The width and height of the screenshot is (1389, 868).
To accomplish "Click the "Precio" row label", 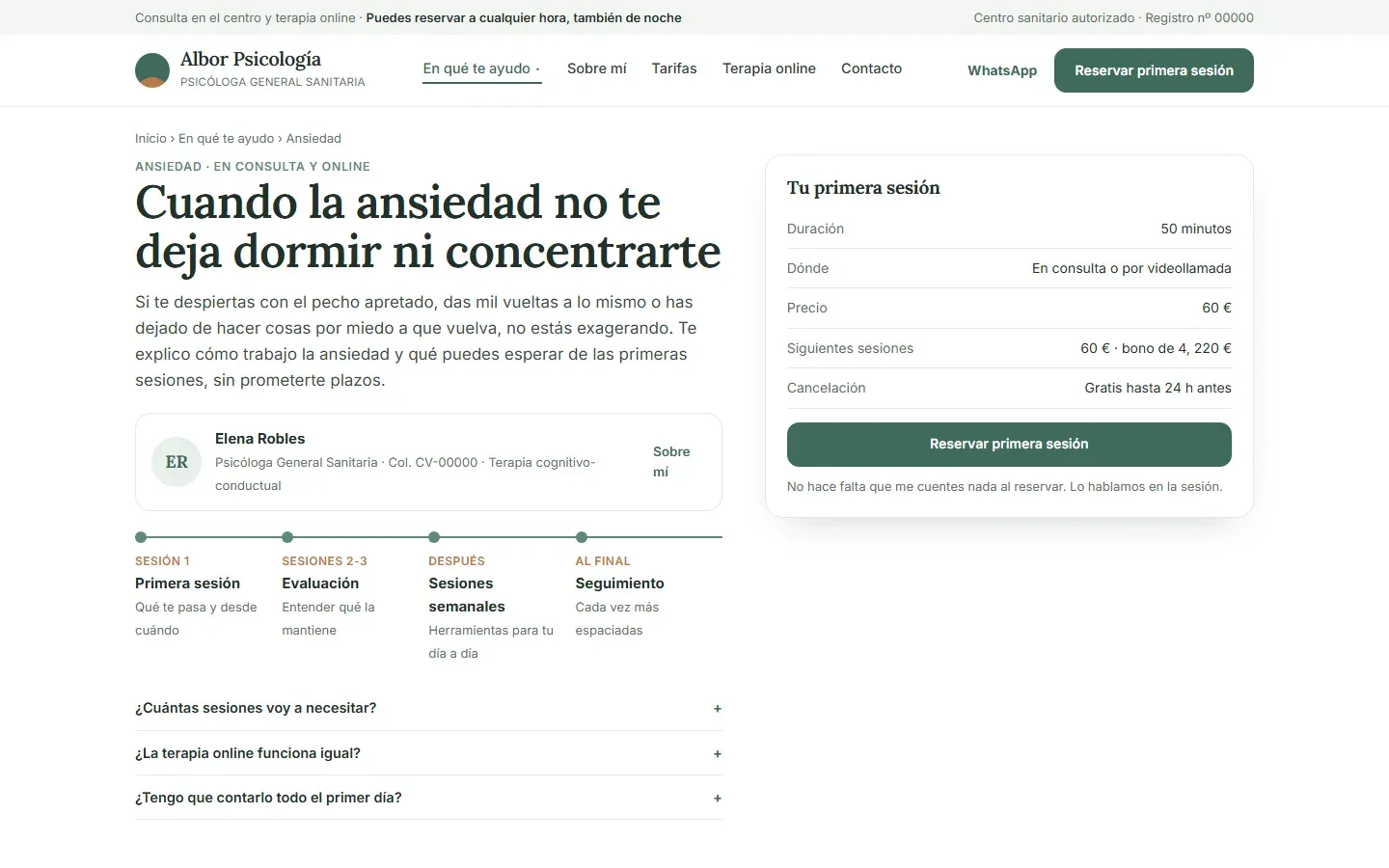I will click(807, 308).
